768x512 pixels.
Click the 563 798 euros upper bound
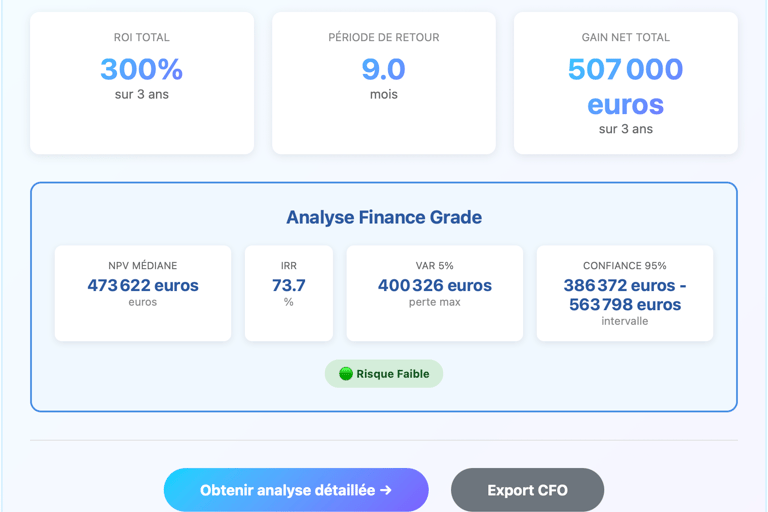[624, 304]
